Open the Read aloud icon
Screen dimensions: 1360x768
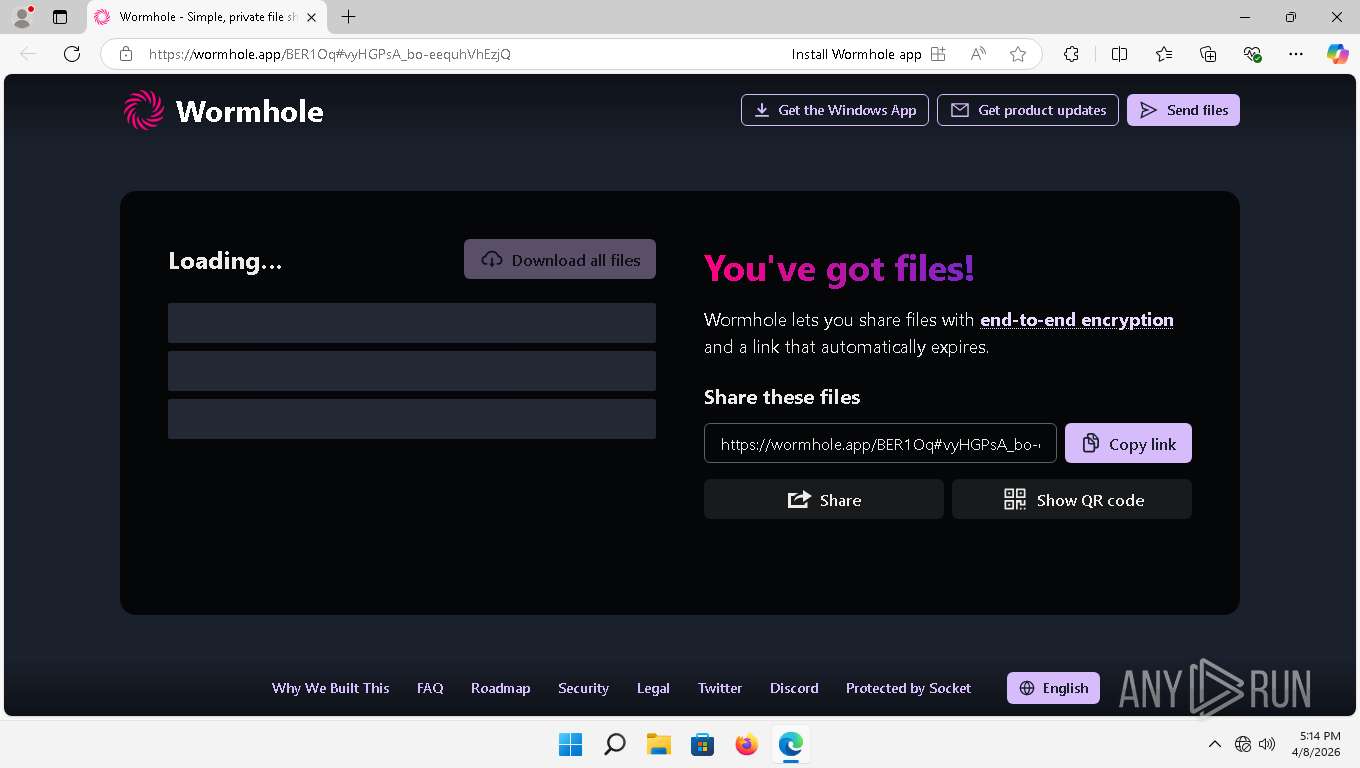[x=979, y=54]
